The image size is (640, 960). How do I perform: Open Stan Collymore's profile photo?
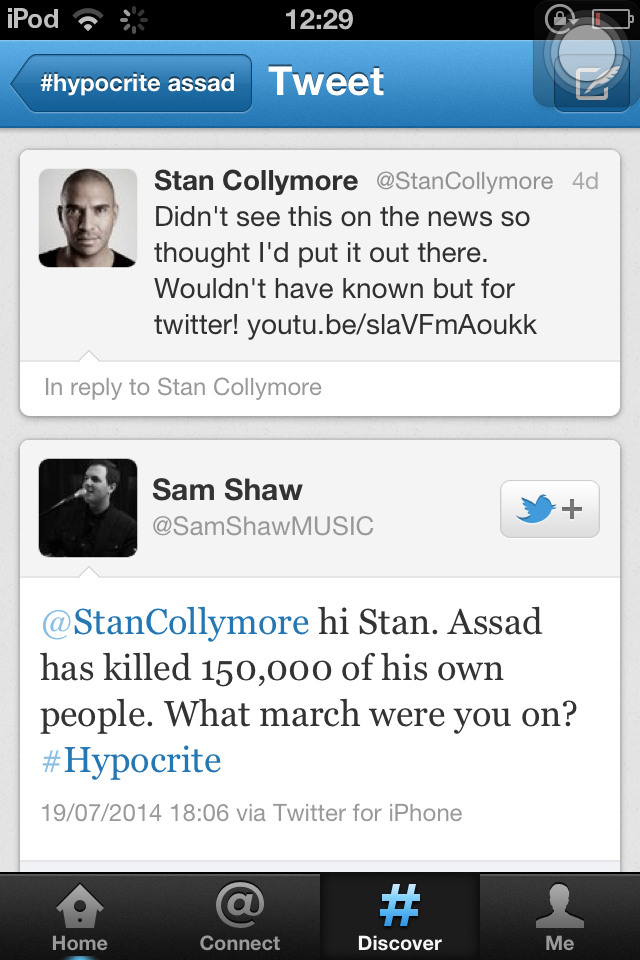[88, 218]
